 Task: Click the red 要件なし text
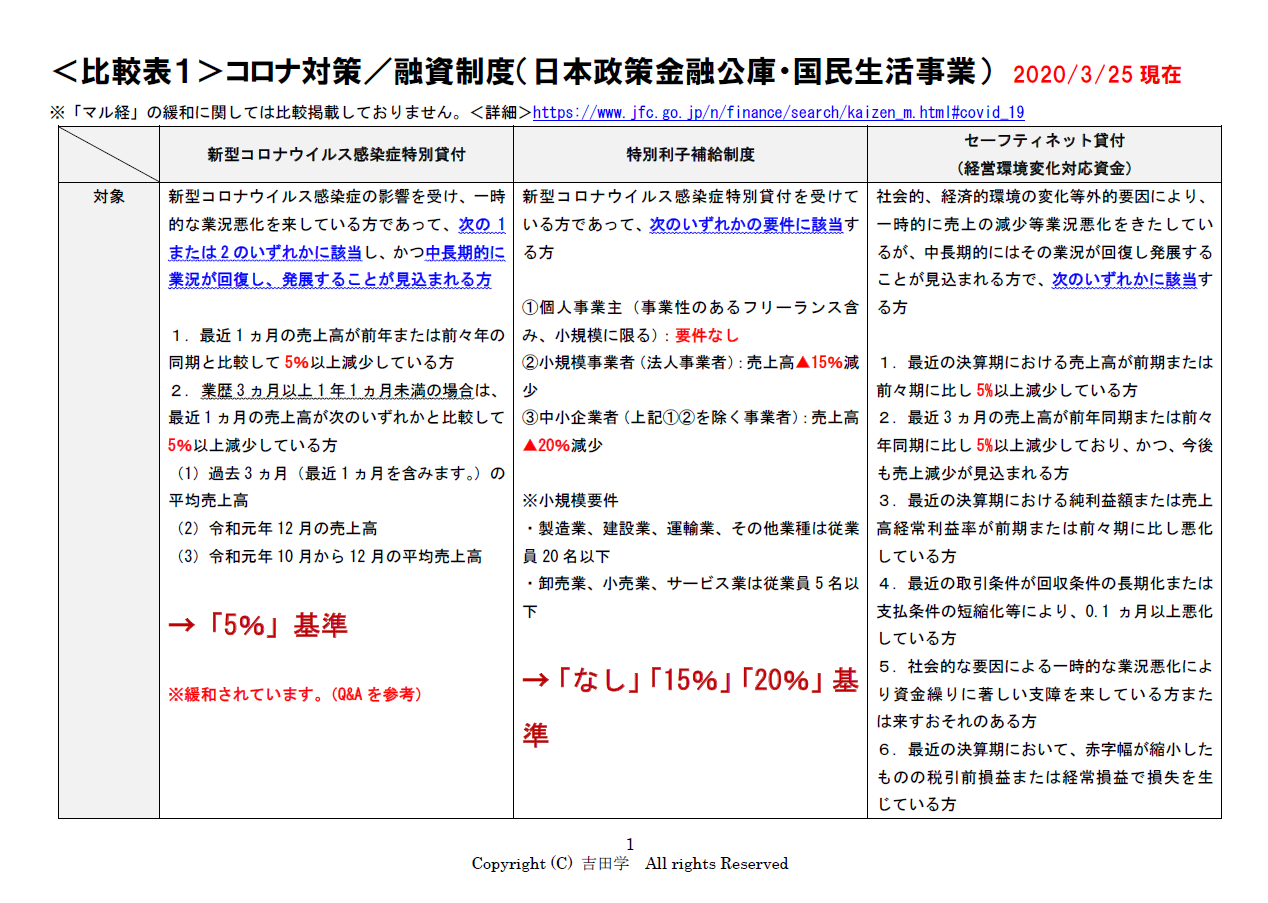coord(705,336)
